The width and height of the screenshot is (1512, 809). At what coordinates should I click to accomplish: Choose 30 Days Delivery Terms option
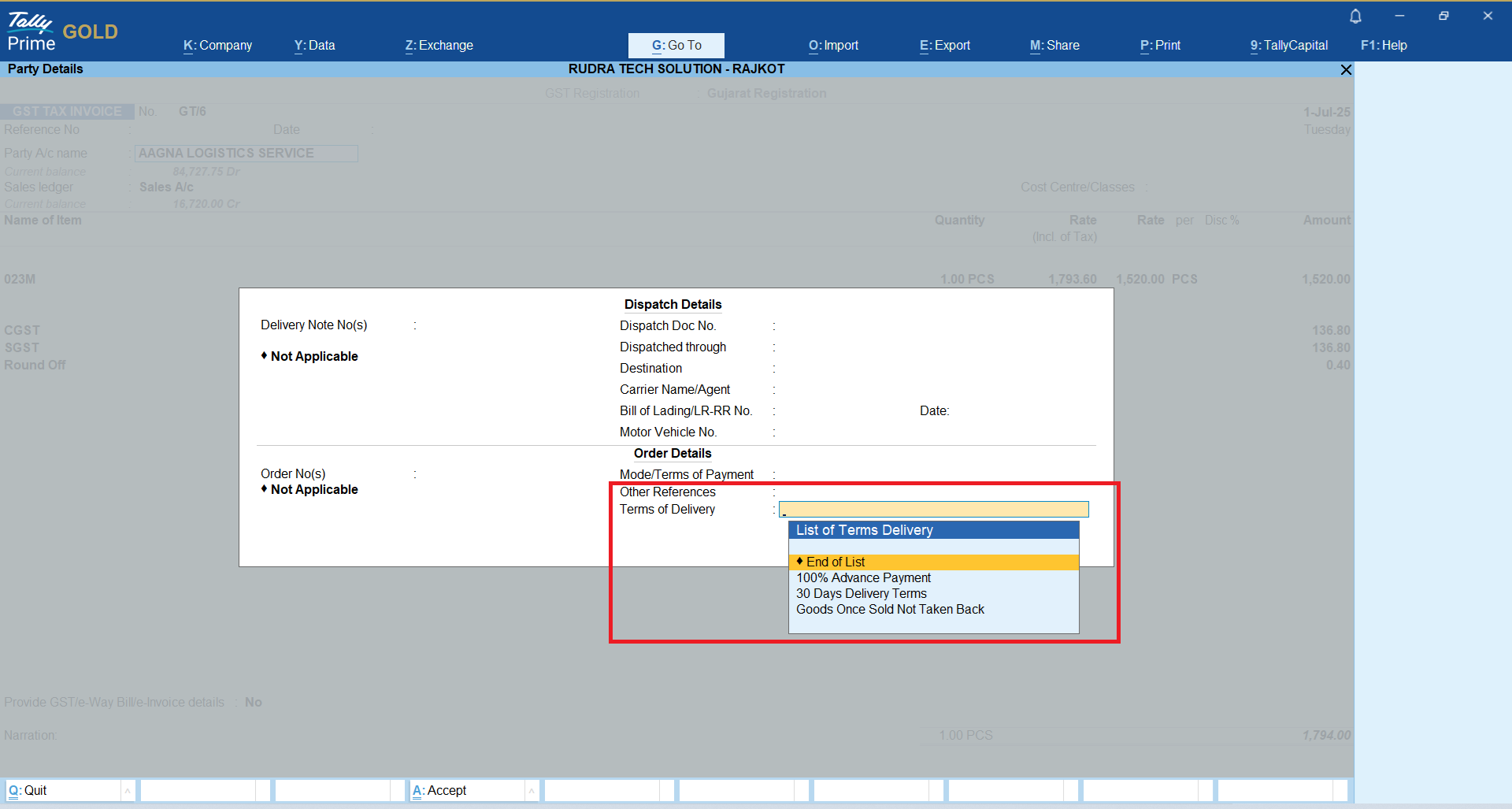(861, 594)
